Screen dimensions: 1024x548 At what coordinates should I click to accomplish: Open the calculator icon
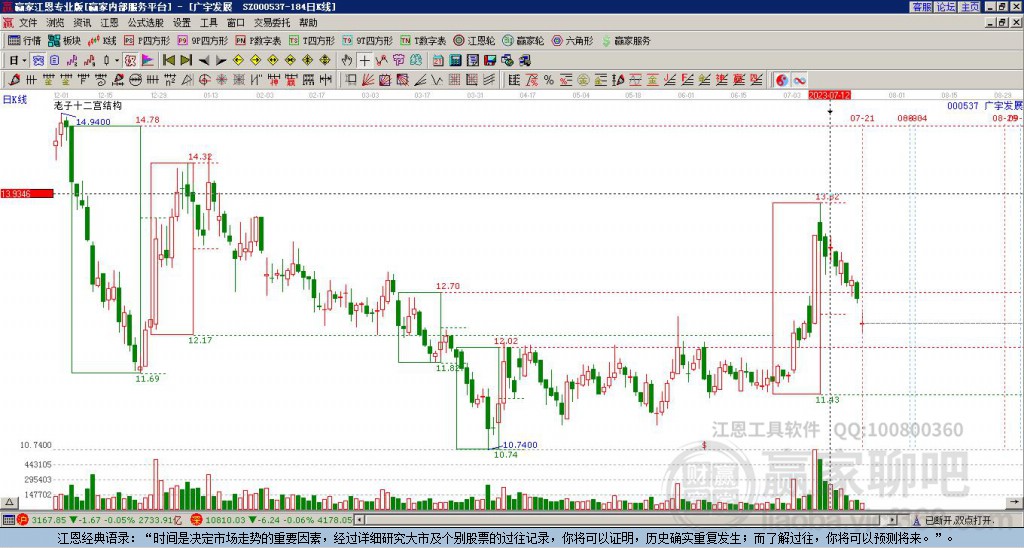(455, 61)
